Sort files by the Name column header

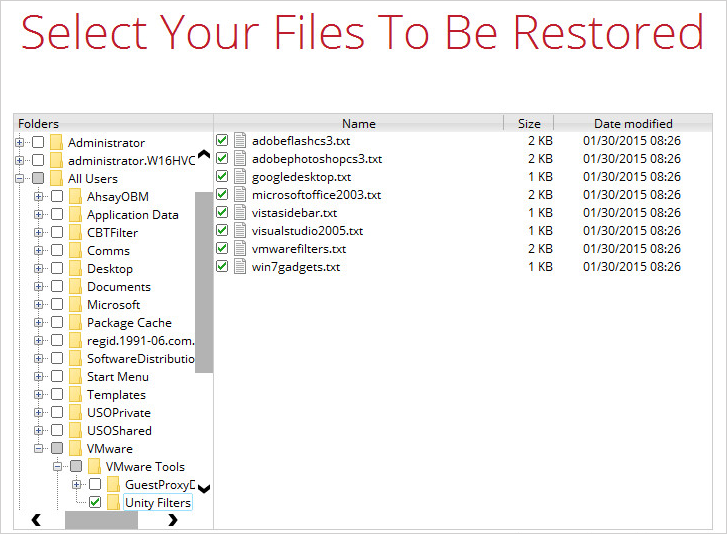358,123
